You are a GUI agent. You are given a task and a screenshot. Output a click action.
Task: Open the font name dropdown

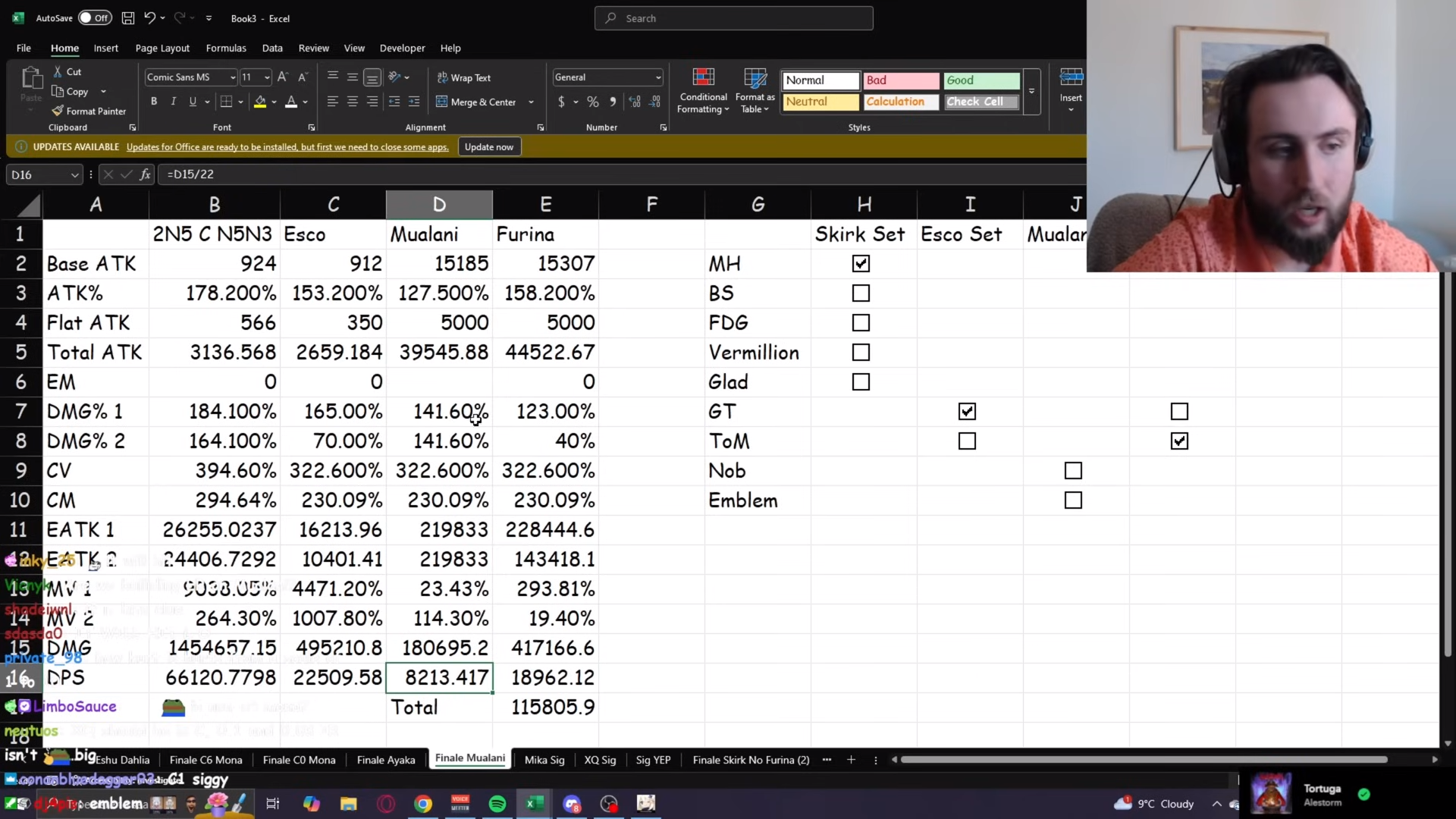click(x=232, y=77)
